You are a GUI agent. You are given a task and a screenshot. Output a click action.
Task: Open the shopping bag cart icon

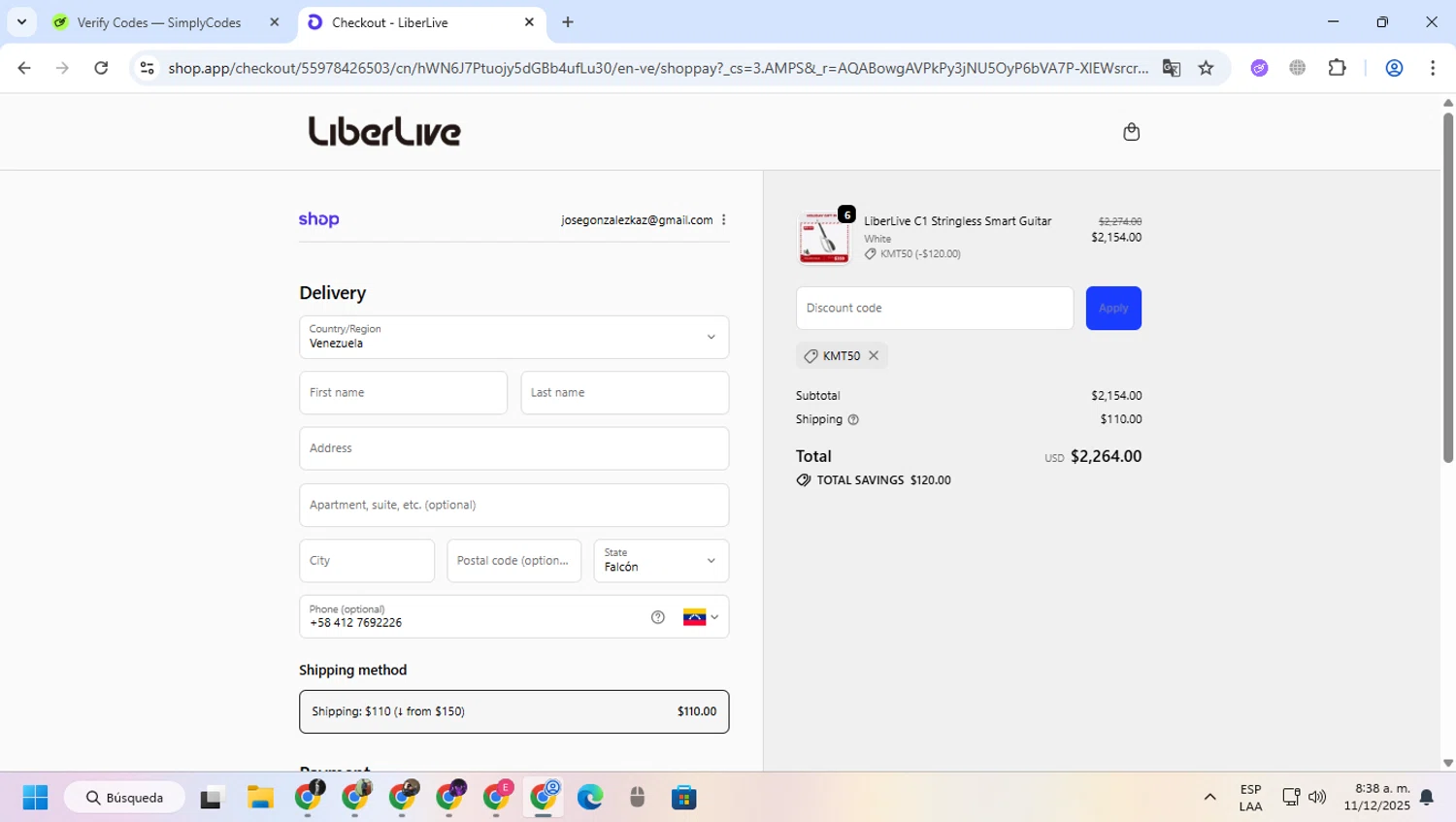pos(1131,132)
